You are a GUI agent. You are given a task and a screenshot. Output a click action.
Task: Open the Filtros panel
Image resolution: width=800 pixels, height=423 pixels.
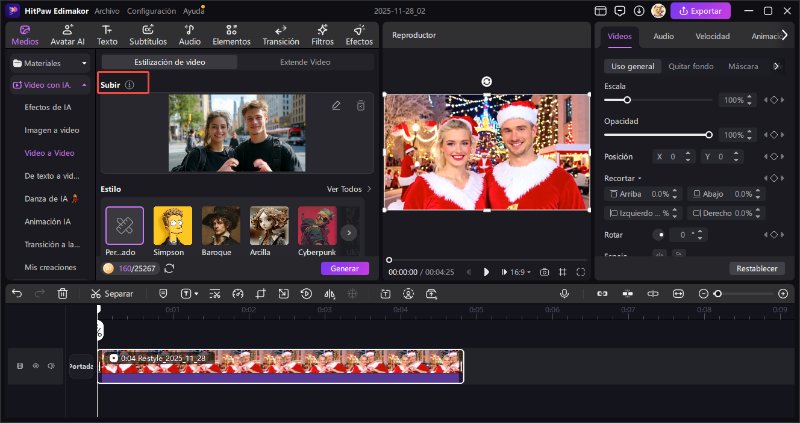pos(322,35)
